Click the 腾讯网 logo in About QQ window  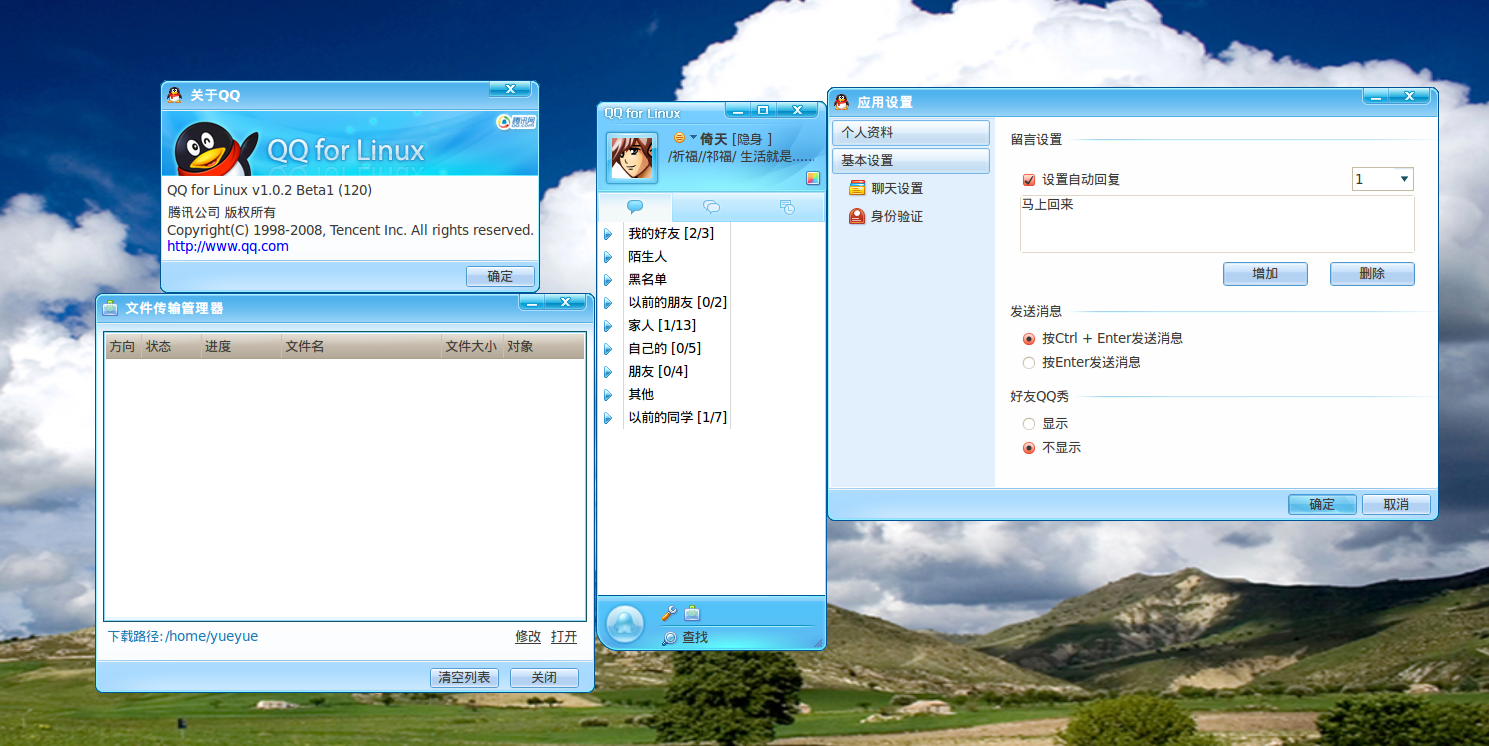[516, 122]
